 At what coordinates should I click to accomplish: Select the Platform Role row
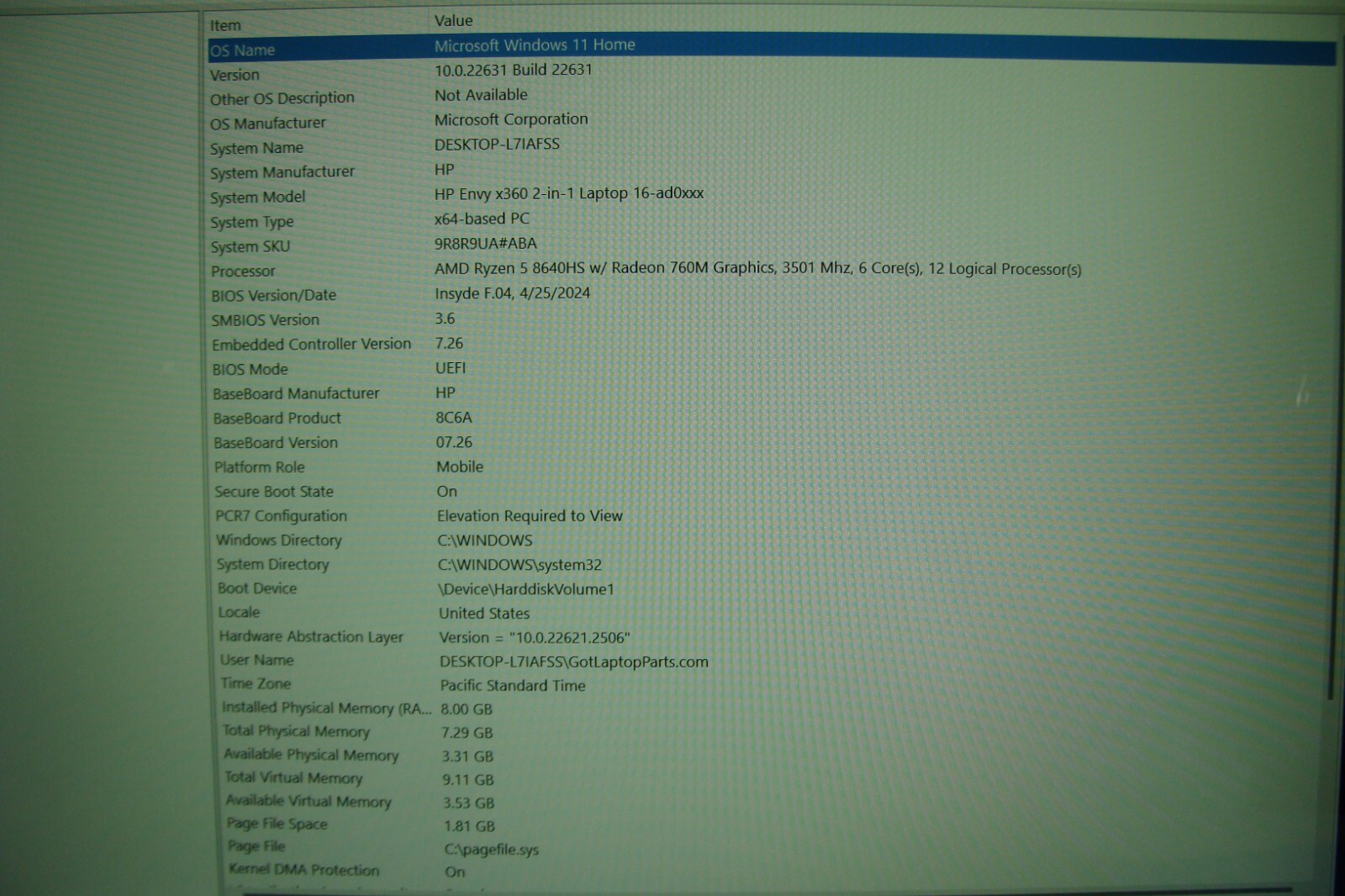pos(772,466)
